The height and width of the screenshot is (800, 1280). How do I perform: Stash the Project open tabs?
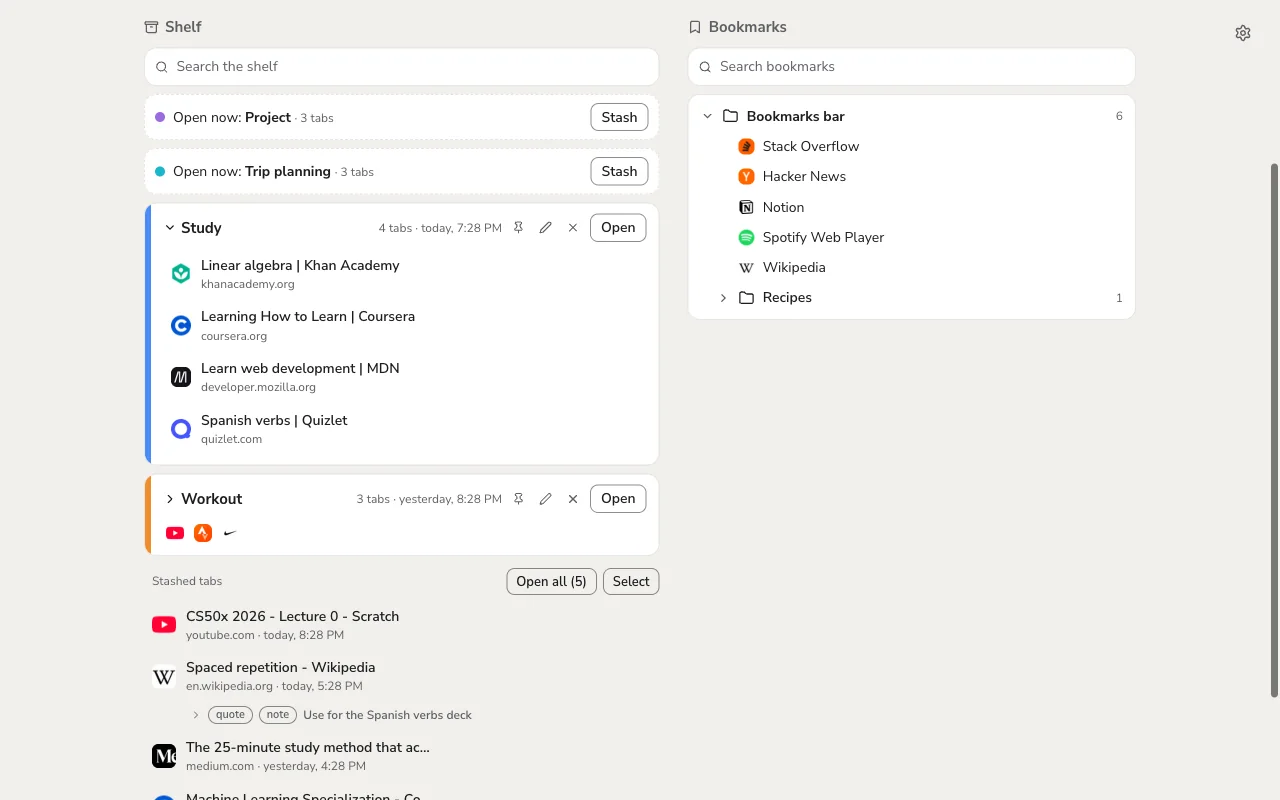coord(619,117)
